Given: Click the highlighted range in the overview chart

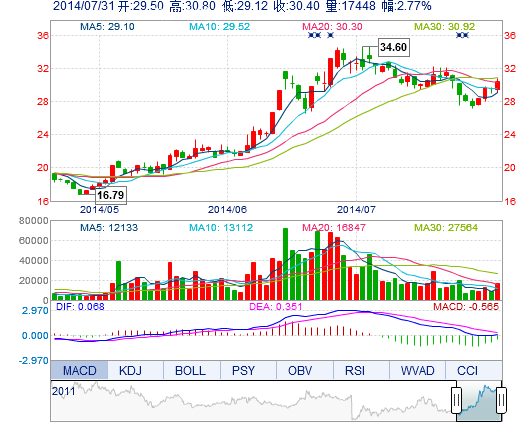Looking at the screenshot, I should click(479, 401).
